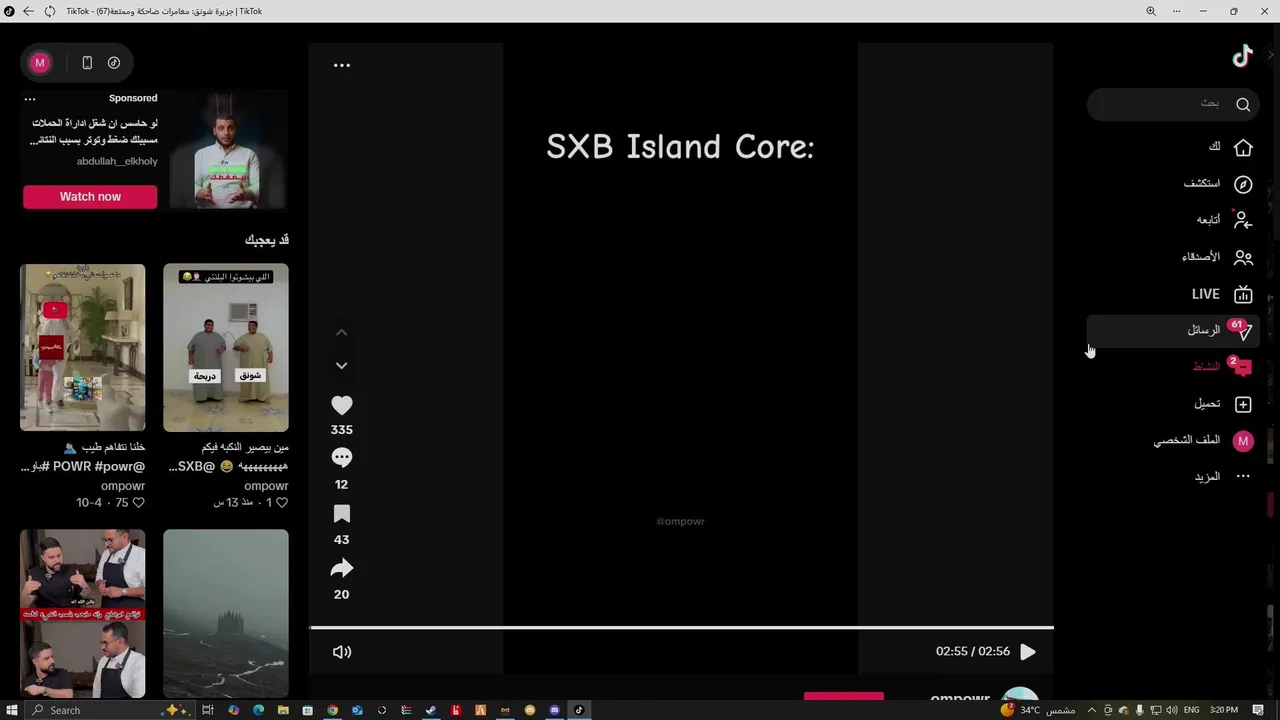Select أتابعه Following menu item
The height and width of the screenshot is (720, 1280).
tap(1208, 220)
